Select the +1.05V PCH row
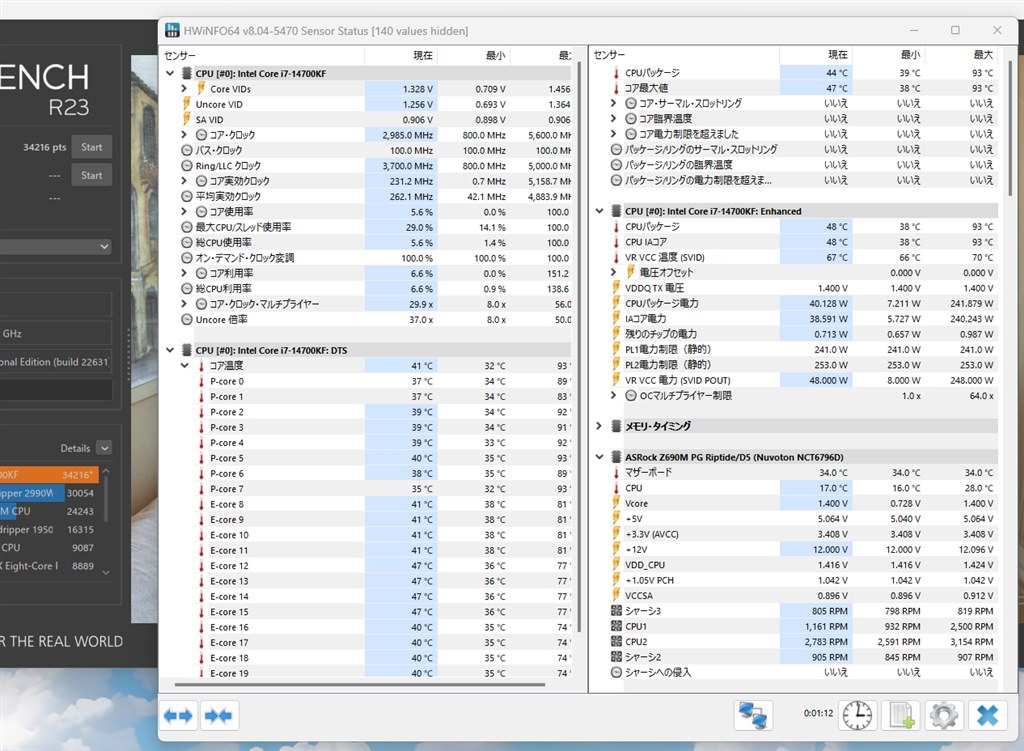 point(803,580)
